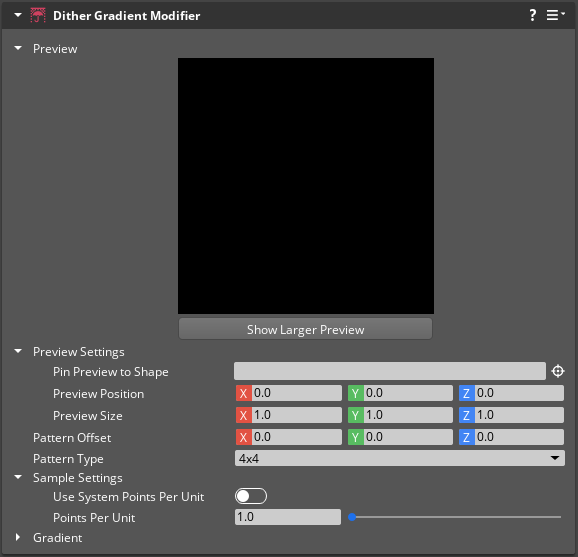578x557 pixels.
Task: Click the Points Per Unit value field
Action: click(x=288, y=517)
